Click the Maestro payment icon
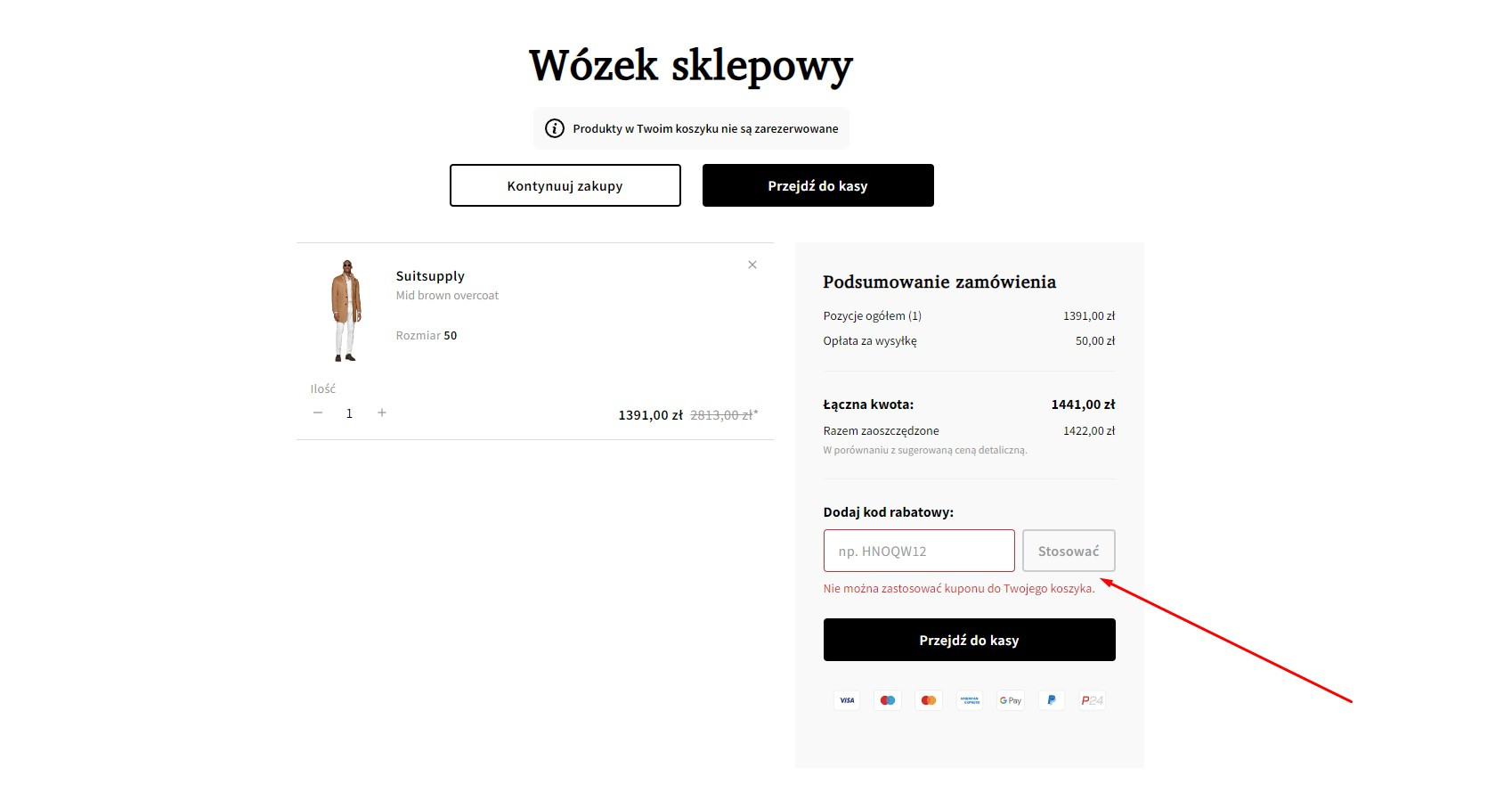The width and height of the screenshot is (1512, 809). pyautogui.click(x=888, y=700)
